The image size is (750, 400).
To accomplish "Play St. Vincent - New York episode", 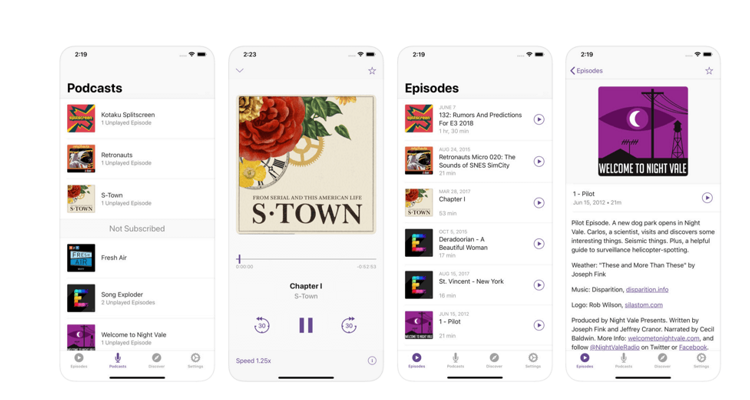I will (x=539, y=285).
